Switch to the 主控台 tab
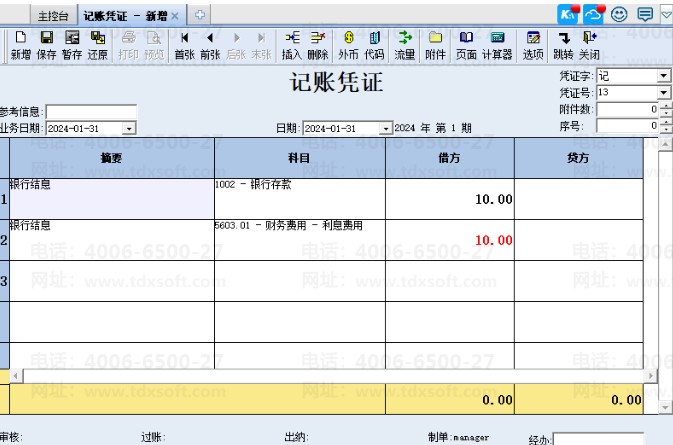 [x=55, y=16]
